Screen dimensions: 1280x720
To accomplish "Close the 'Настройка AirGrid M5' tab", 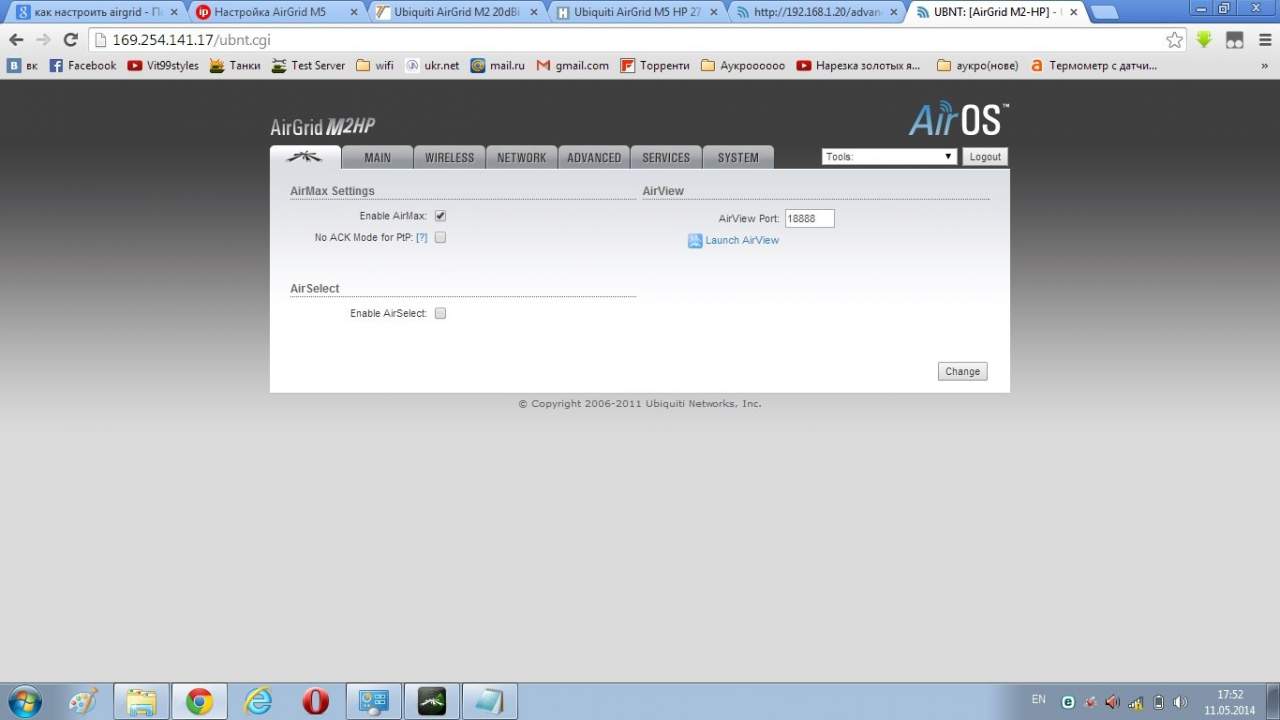I will pyautogui.click(x=353, y=13).
